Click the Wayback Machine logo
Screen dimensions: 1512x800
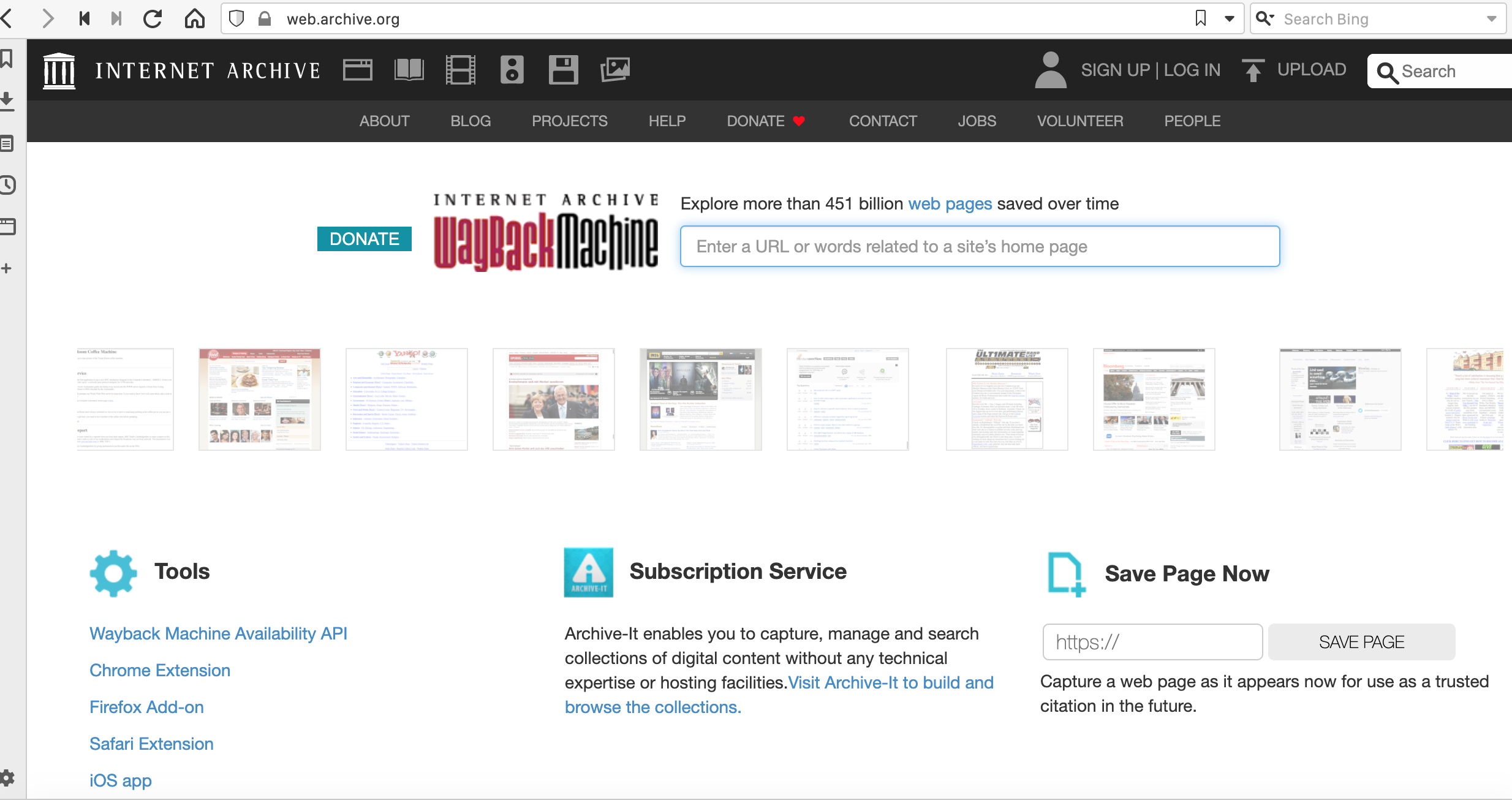(546, 233)
